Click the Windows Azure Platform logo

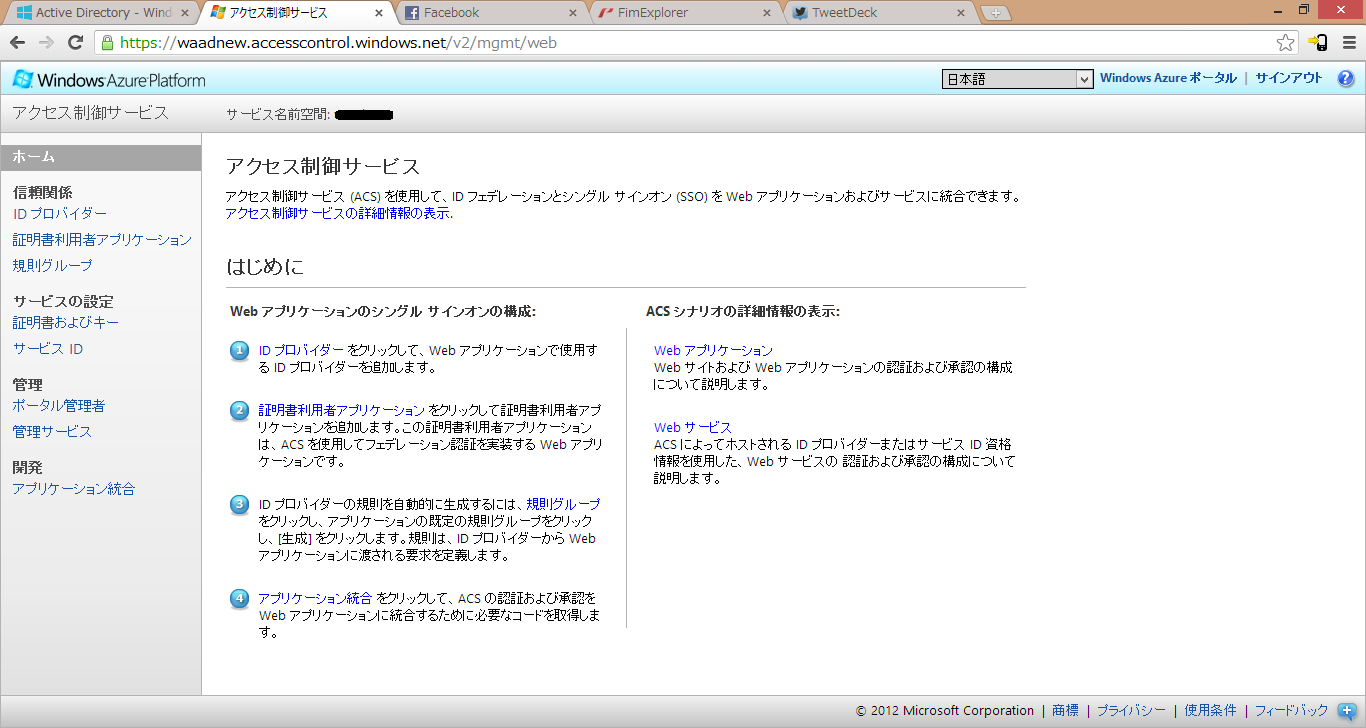coord(109,80)
